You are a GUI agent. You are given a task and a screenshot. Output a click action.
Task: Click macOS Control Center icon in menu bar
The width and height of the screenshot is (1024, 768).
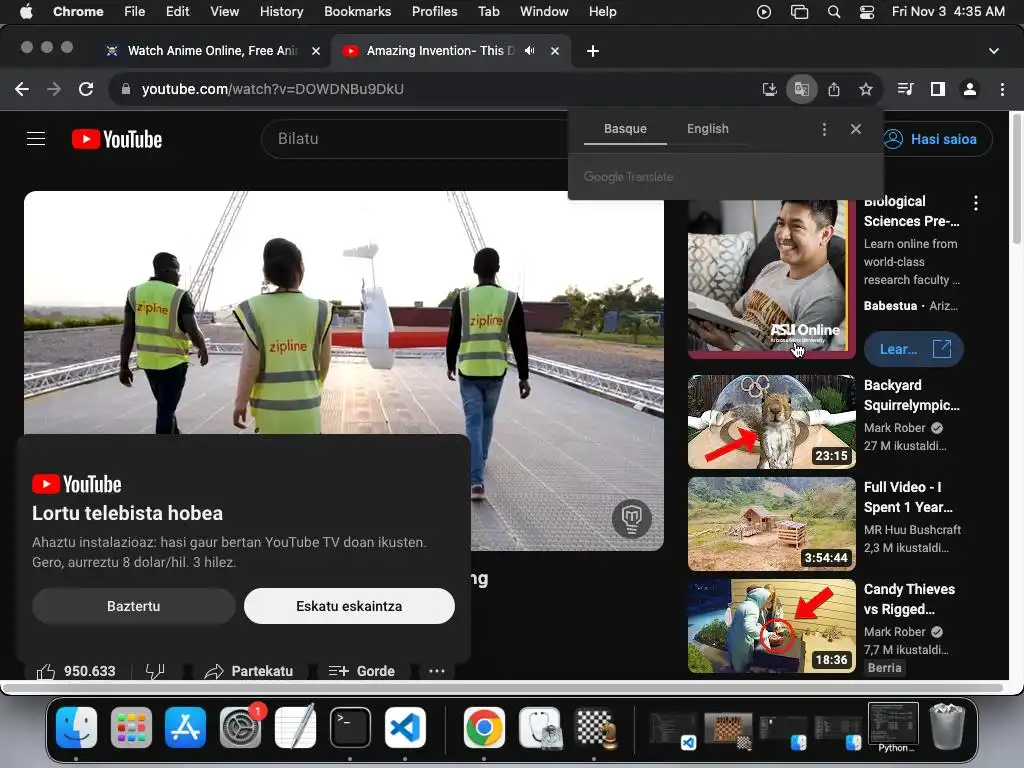pyautogui.click(x=867, y=12)
